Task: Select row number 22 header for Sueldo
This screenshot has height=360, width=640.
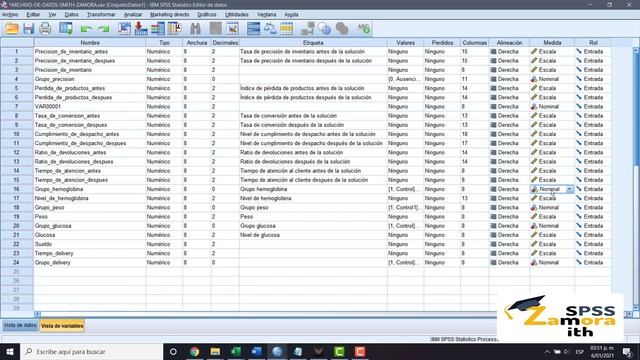Action: point(17,244)
